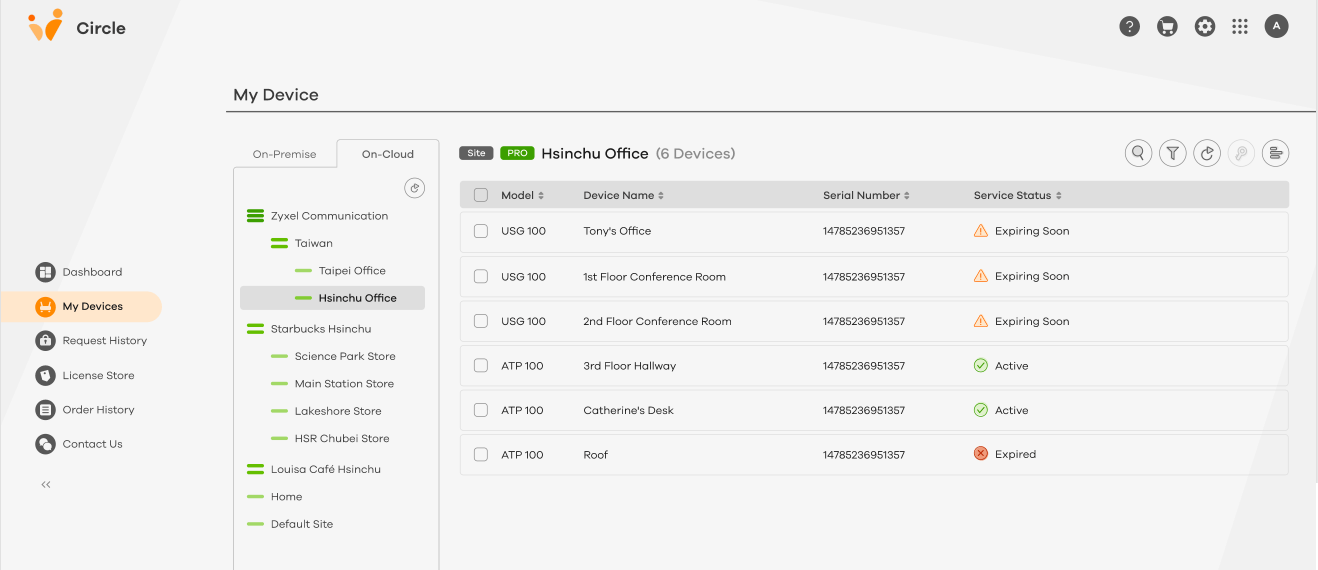The image size is (1318, 570).
Task: Open the help question mark icon
Action: click(1130, 27)
